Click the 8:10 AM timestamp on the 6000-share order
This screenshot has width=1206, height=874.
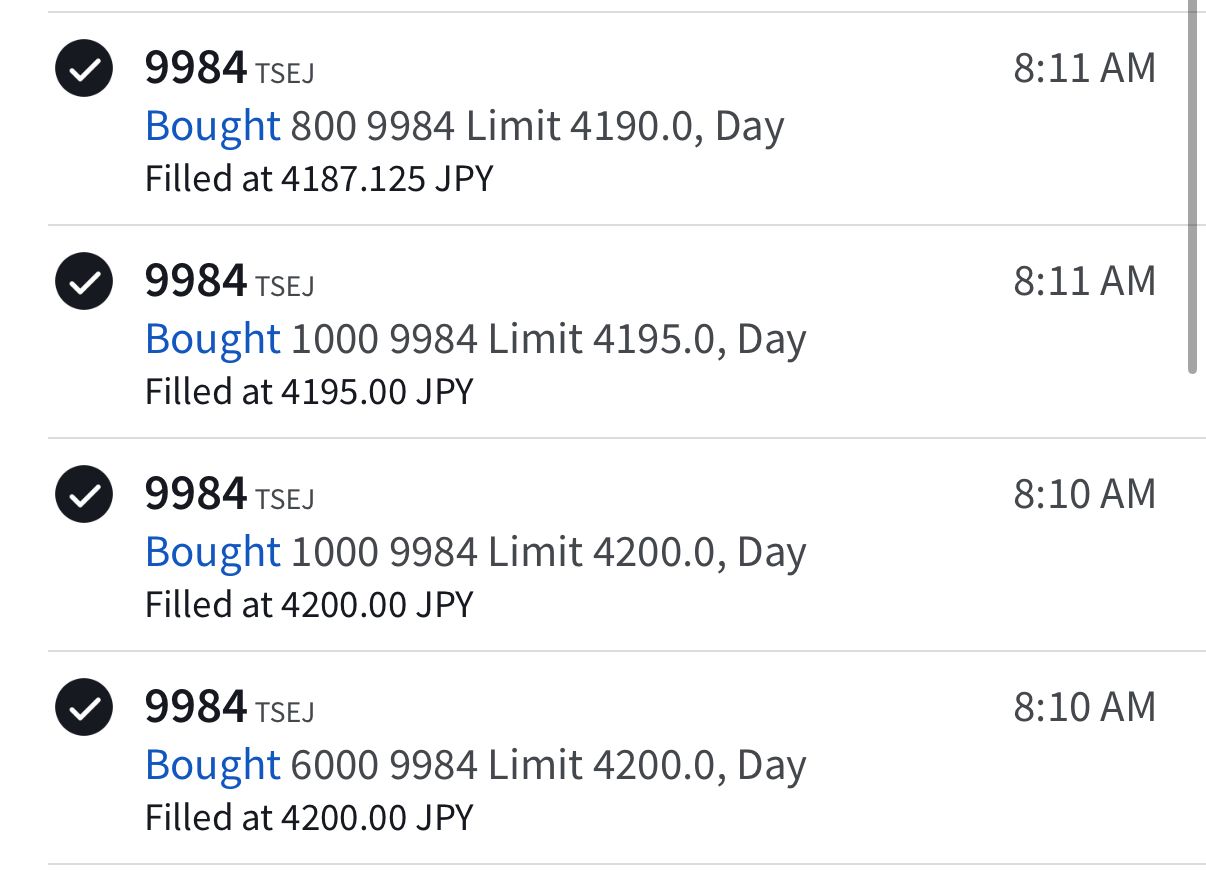click(x=1084, y=707)
